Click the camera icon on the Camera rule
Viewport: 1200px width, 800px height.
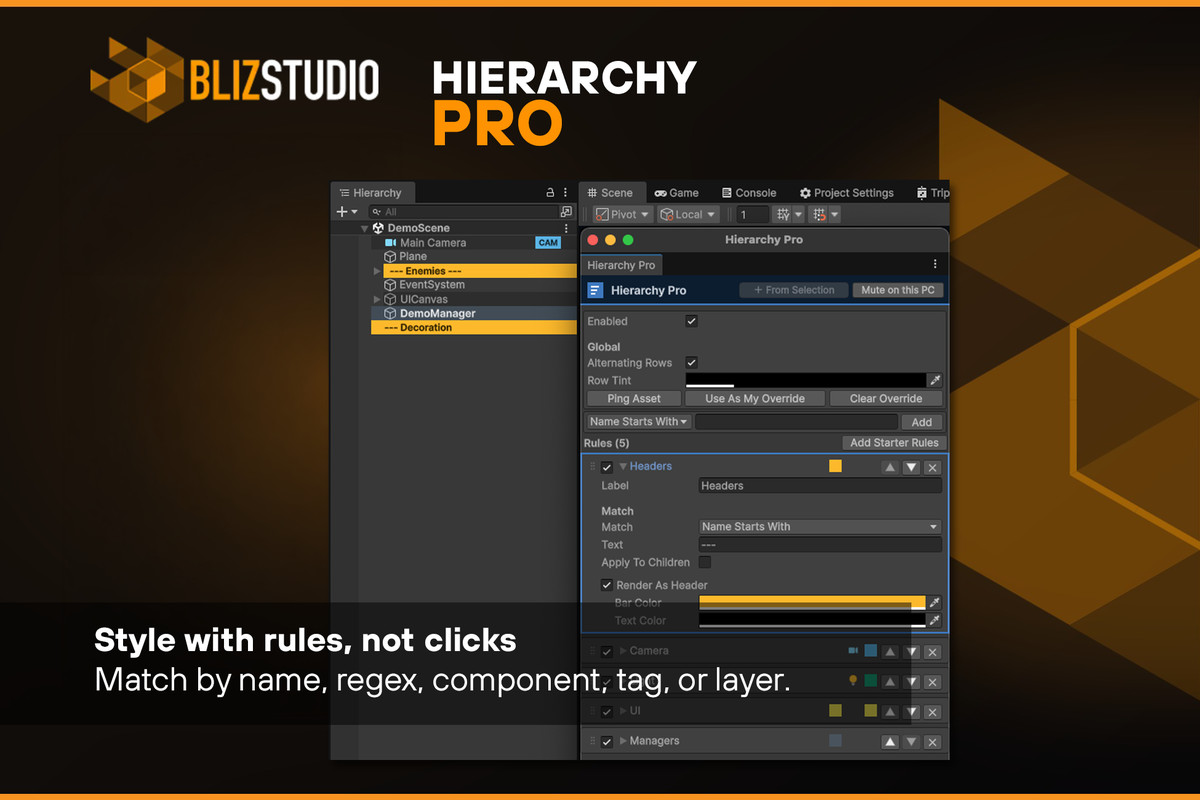853,651
